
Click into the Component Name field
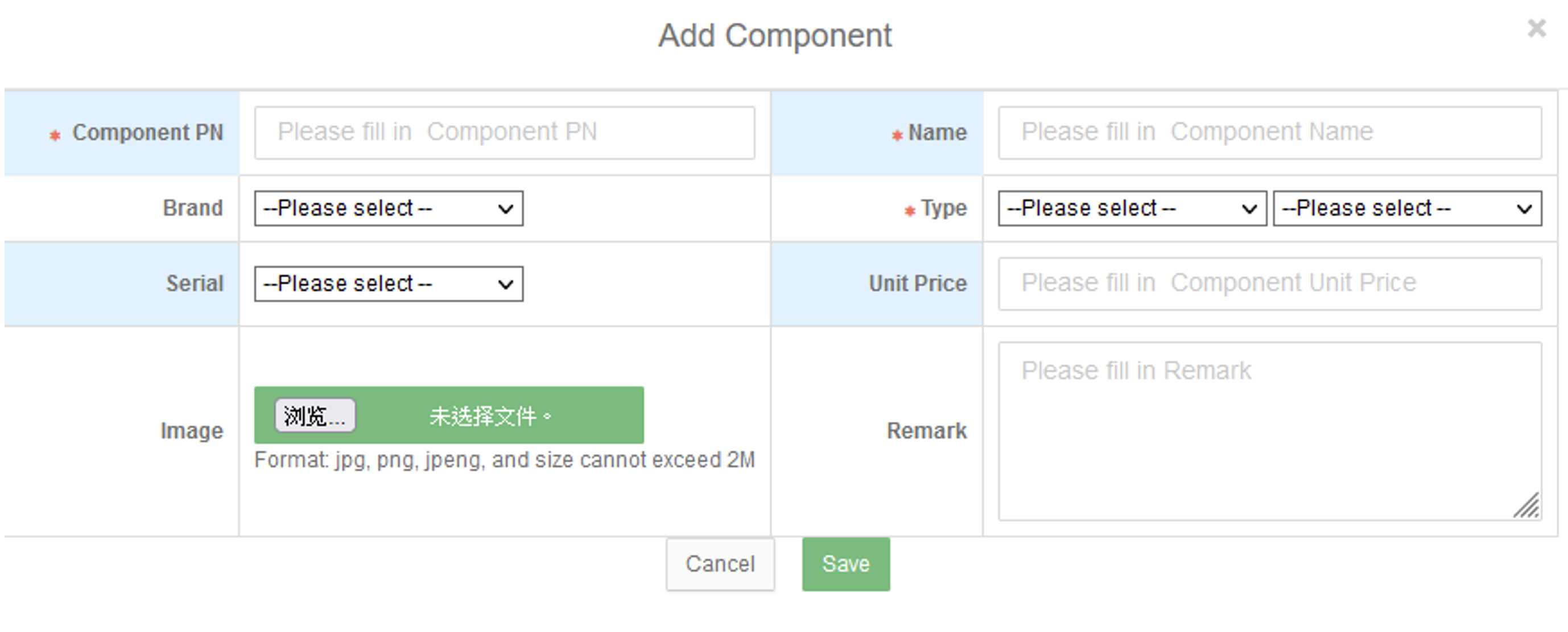pos(1270,133)
